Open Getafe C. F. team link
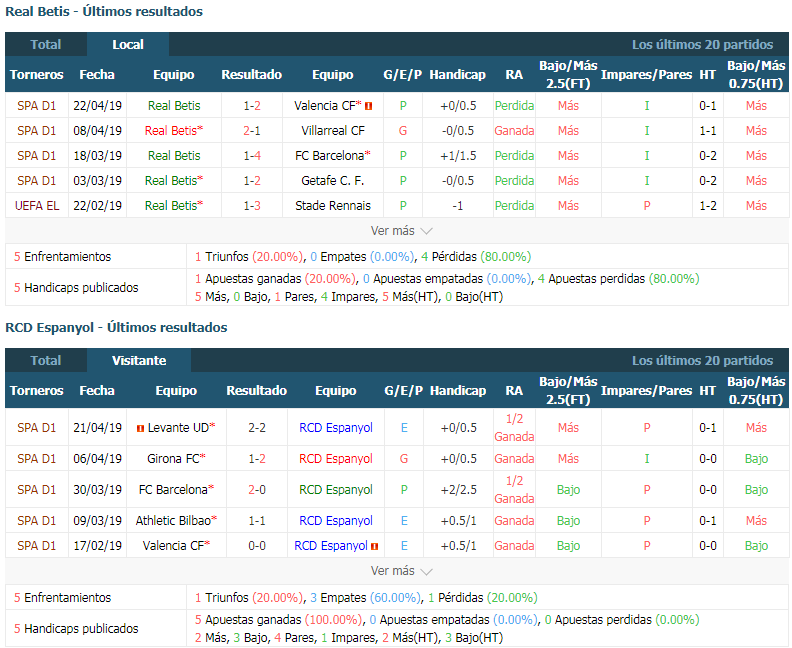This screenshot has width=792, height=648. [x=333, y=181]
